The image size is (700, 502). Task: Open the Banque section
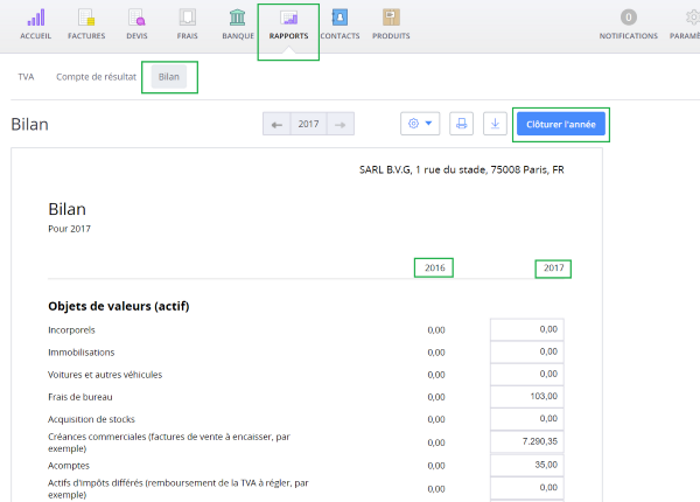(x=237, y=19)
